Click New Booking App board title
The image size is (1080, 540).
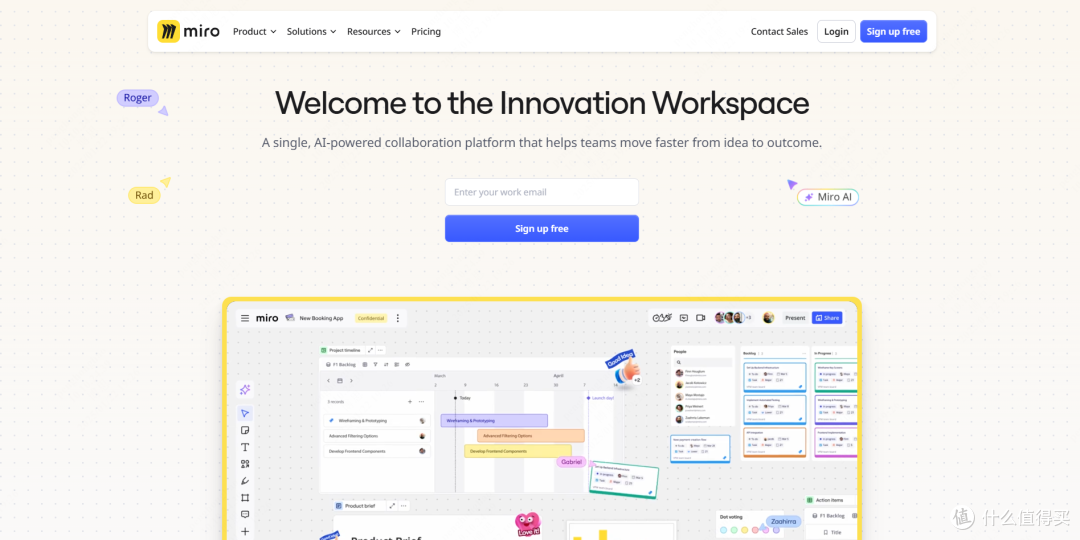pos(321,318)
